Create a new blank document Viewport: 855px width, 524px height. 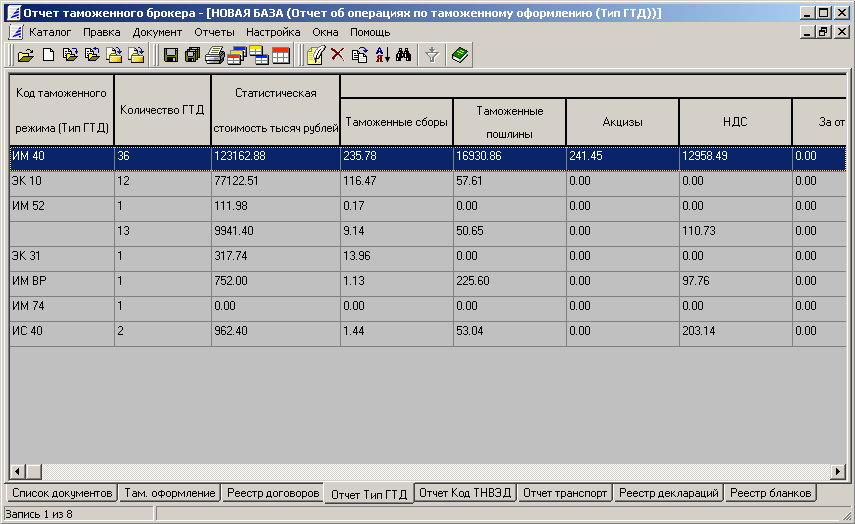(47, 56)
